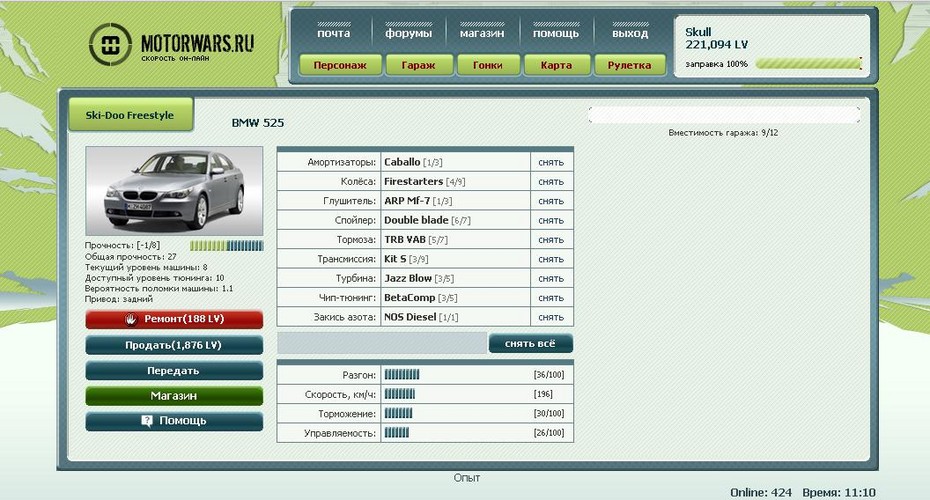Screen dimensions: 930x500
Task: Open the Рулетка tab
Action: click(629, 65)
